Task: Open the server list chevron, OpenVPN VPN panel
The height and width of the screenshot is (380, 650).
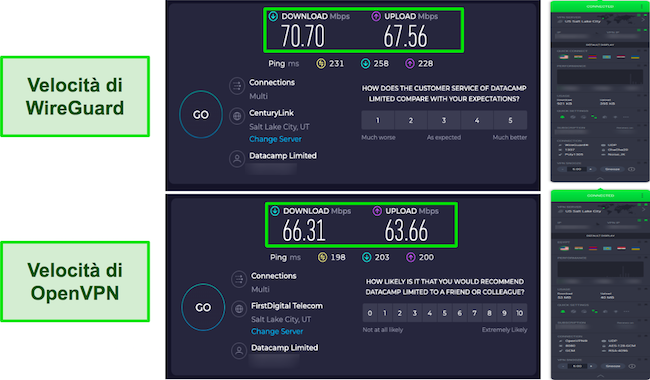Action: point(644,209)
